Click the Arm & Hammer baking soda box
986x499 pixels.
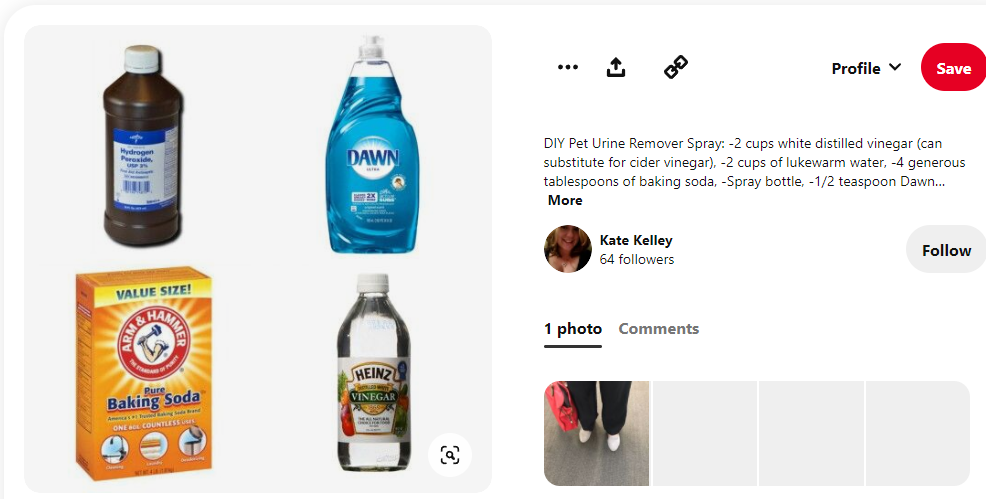144,374
